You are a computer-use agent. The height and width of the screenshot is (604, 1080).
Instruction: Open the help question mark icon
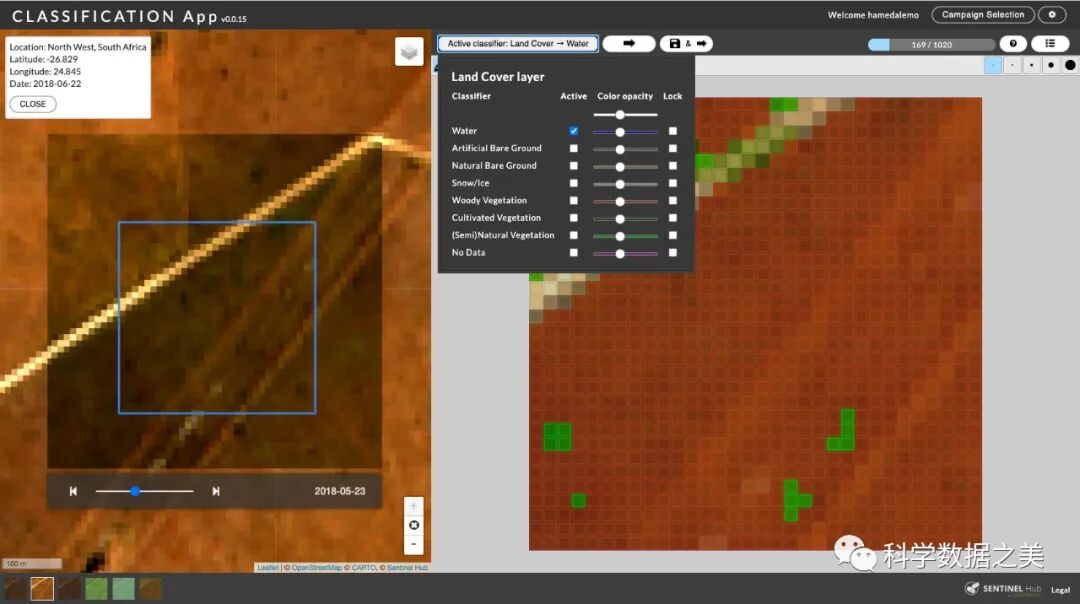(x=1013, y=44)
